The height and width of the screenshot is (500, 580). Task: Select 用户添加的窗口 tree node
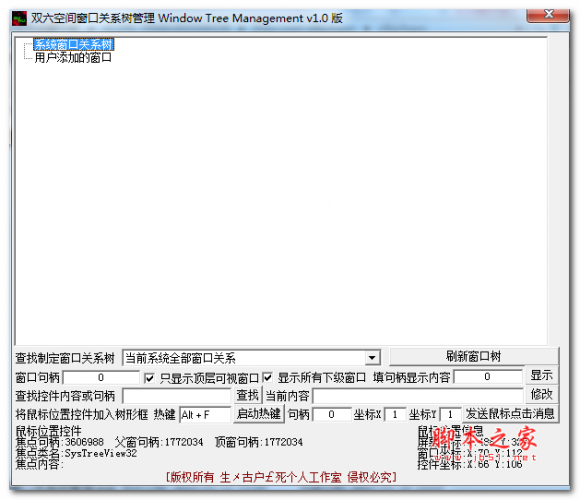pos(73,57)
